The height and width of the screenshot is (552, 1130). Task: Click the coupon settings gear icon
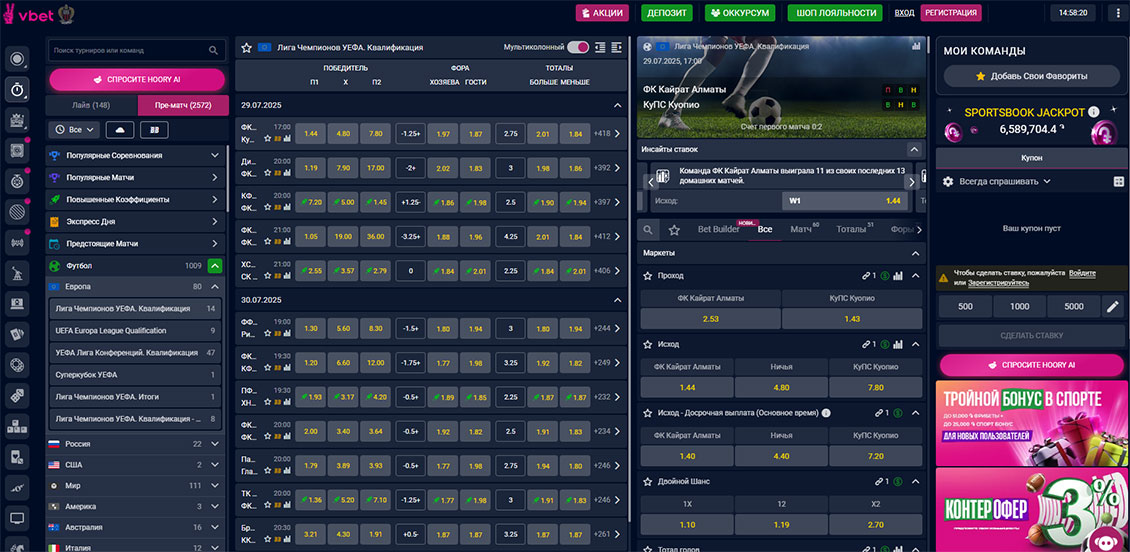[948, 182]
